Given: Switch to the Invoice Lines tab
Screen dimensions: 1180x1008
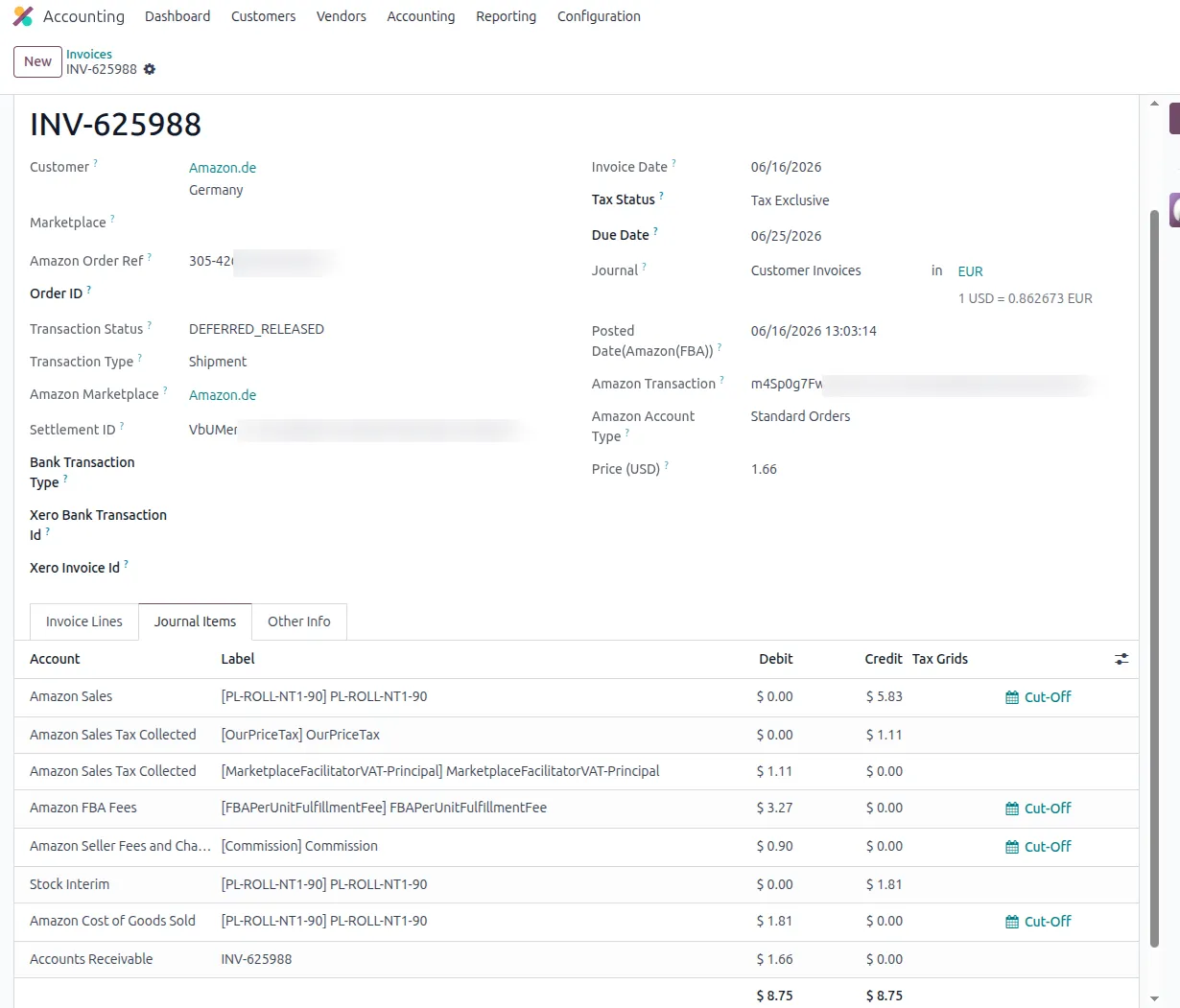Looking at the screenshot, I should (84, 621).
